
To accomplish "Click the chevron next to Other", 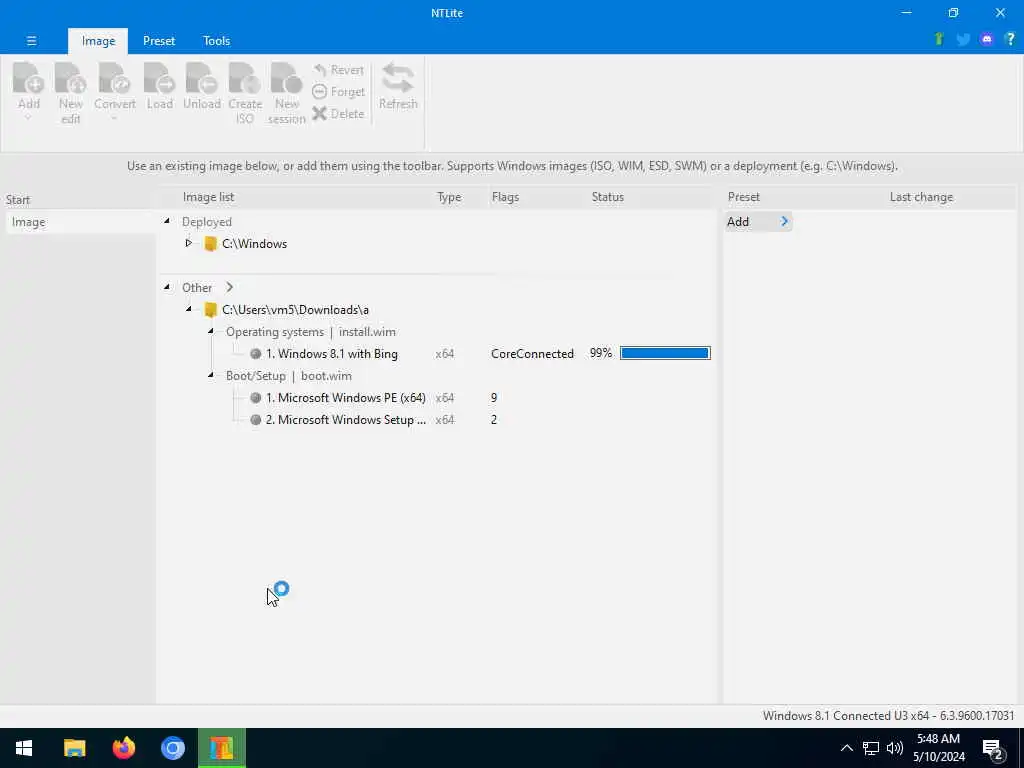I will point(229,287).
